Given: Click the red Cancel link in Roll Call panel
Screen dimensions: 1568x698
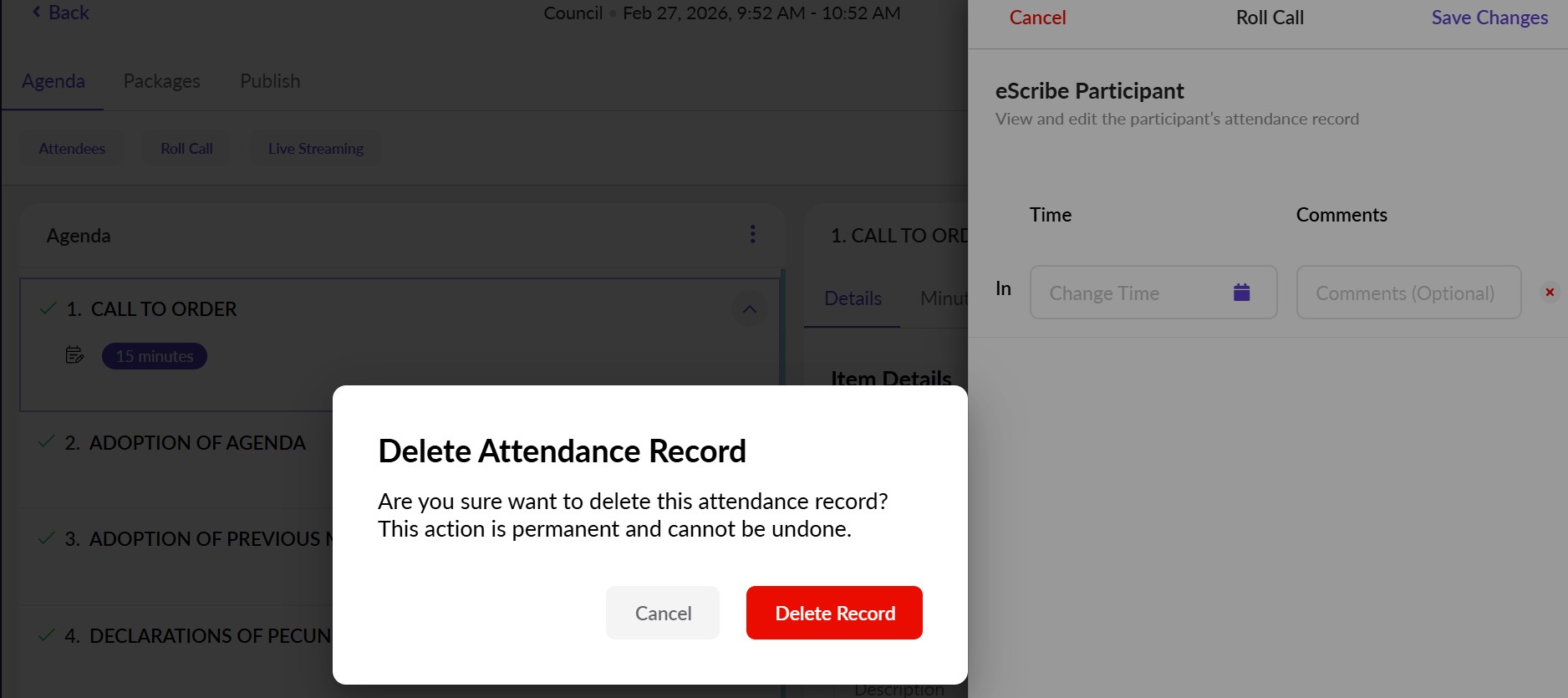Looking at the screenshot, I should click(x=1037, y=18).
